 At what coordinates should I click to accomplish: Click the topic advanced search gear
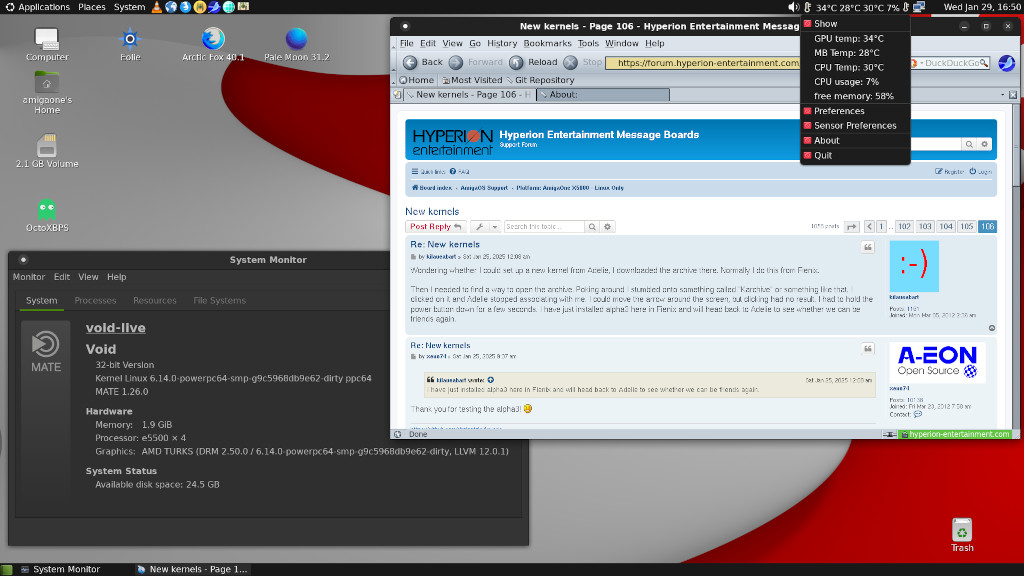pos(607,227)
